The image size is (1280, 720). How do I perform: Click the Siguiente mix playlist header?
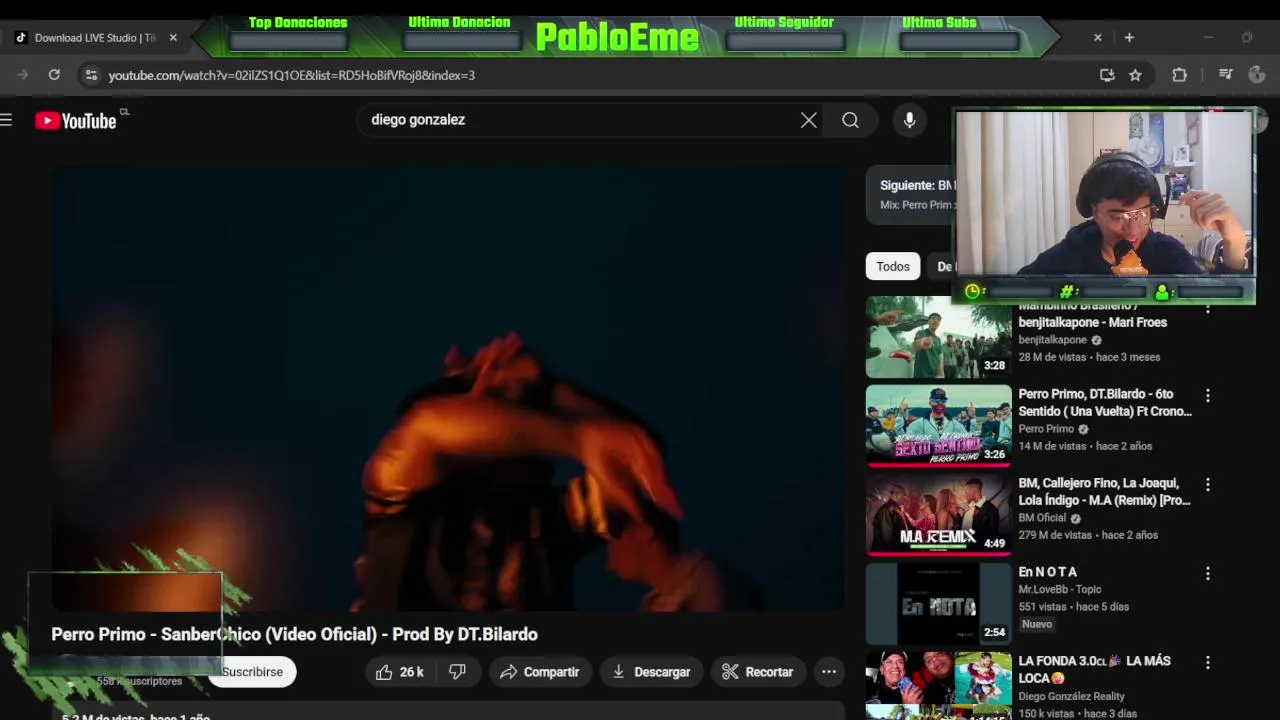click(x=912, y=194)
